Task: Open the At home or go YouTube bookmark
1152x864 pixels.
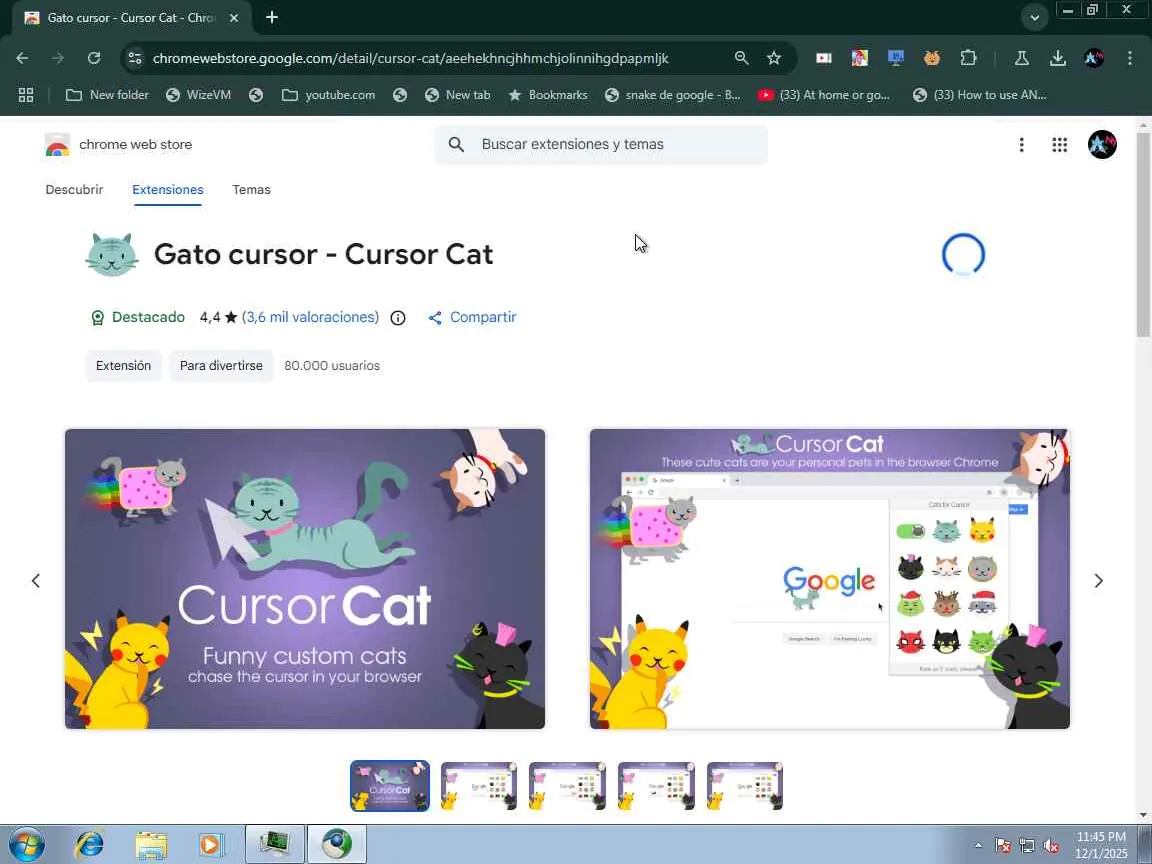Action: (824, 95)
